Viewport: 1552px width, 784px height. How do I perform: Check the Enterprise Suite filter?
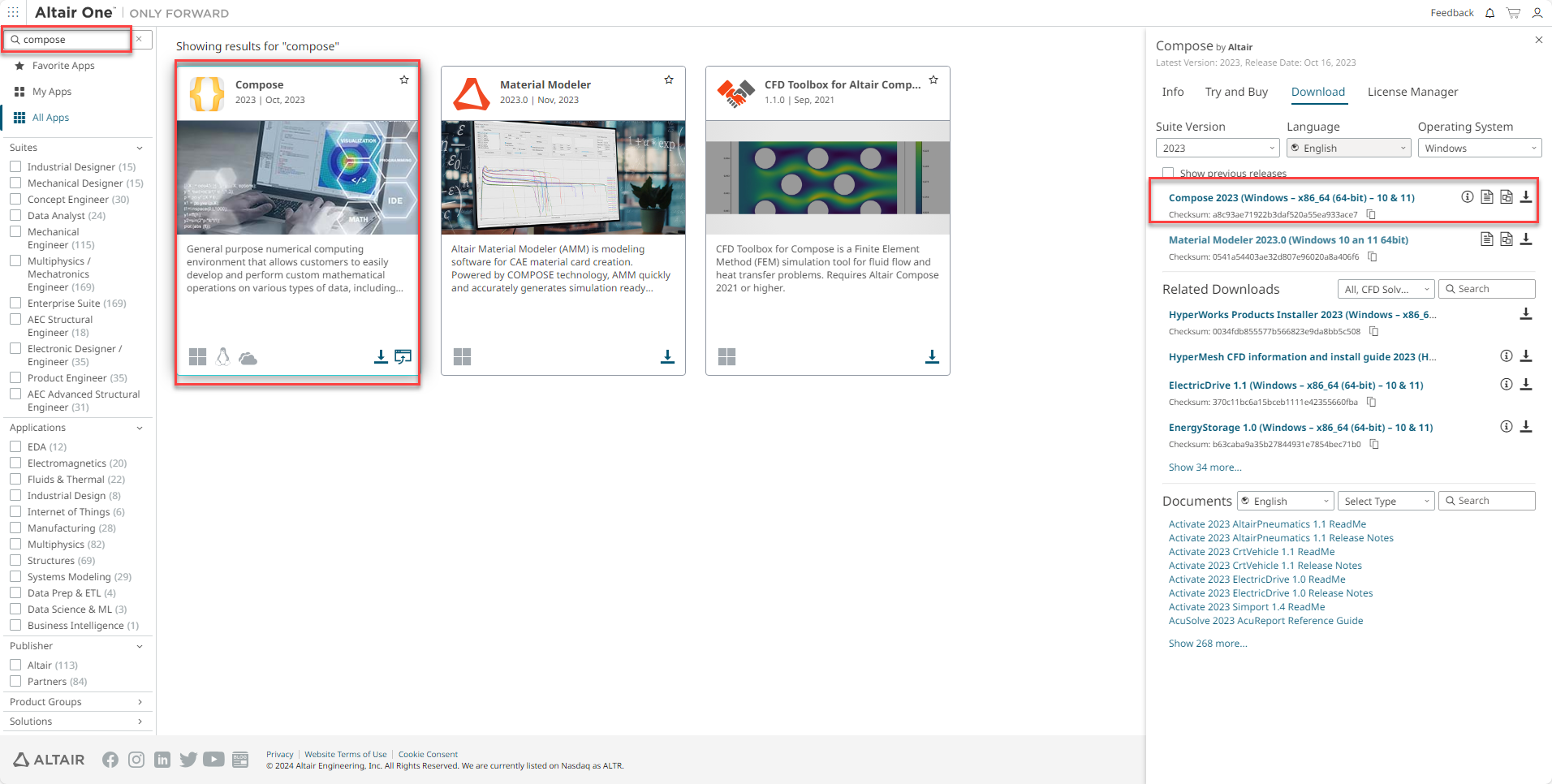[15, 303]
